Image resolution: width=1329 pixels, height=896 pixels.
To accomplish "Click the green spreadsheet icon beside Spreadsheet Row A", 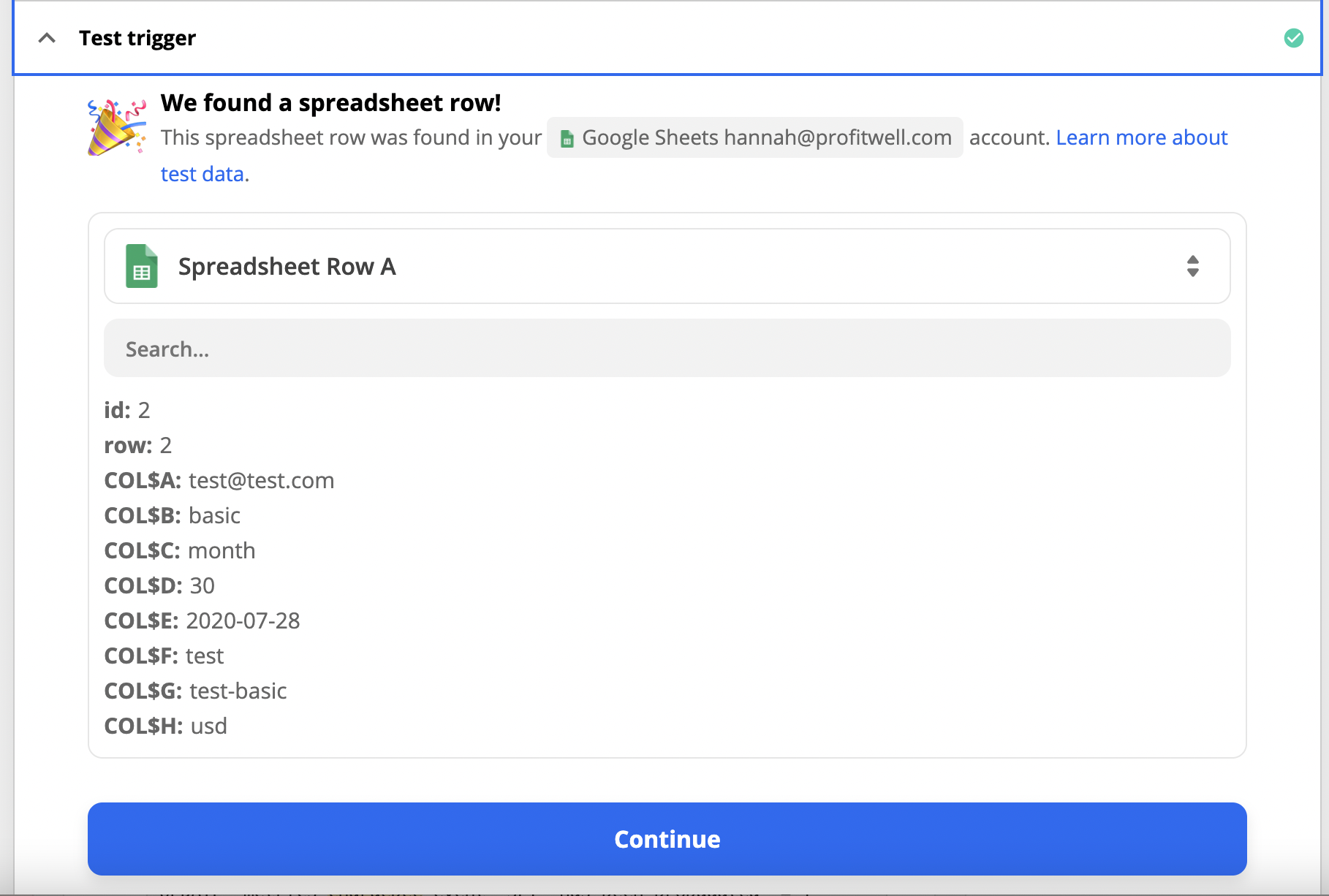I will (x=142, y=266).
